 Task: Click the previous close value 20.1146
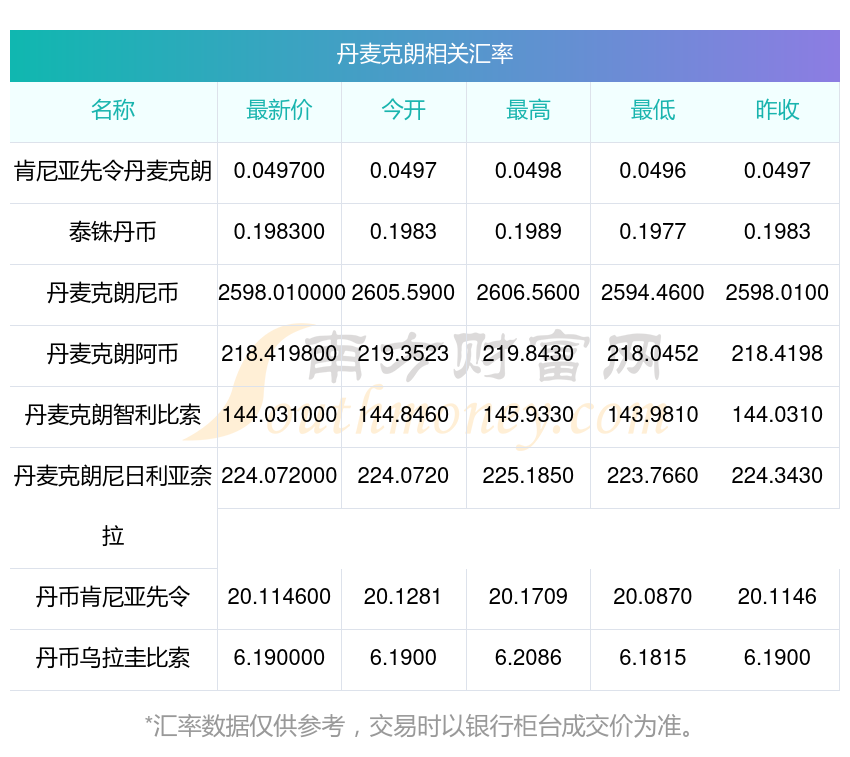point(777,597)
